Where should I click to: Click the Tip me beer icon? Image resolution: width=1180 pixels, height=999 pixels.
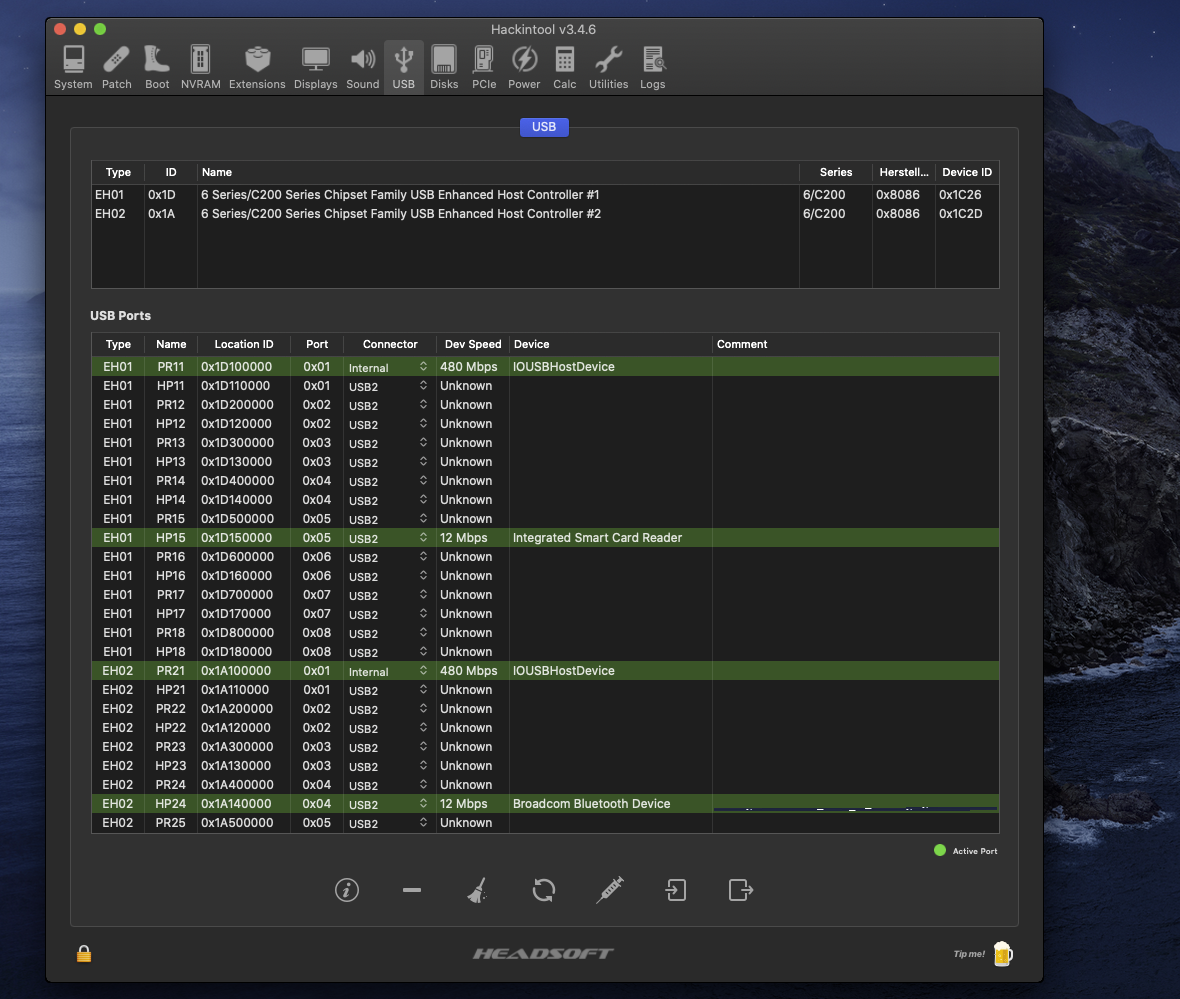point(1002,954)
